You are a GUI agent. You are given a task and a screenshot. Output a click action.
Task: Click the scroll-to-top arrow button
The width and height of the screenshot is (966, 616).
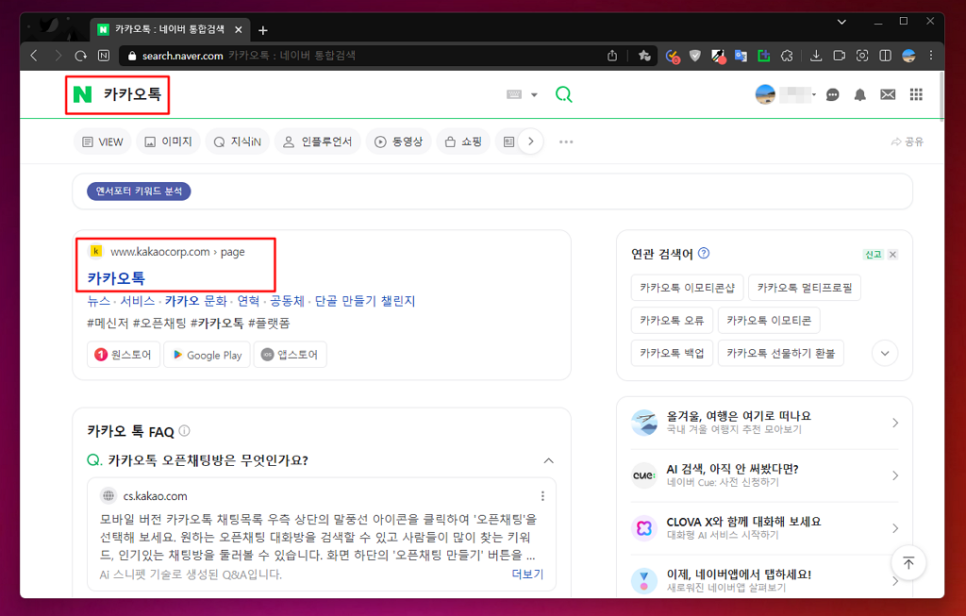(x=908, y=562)
